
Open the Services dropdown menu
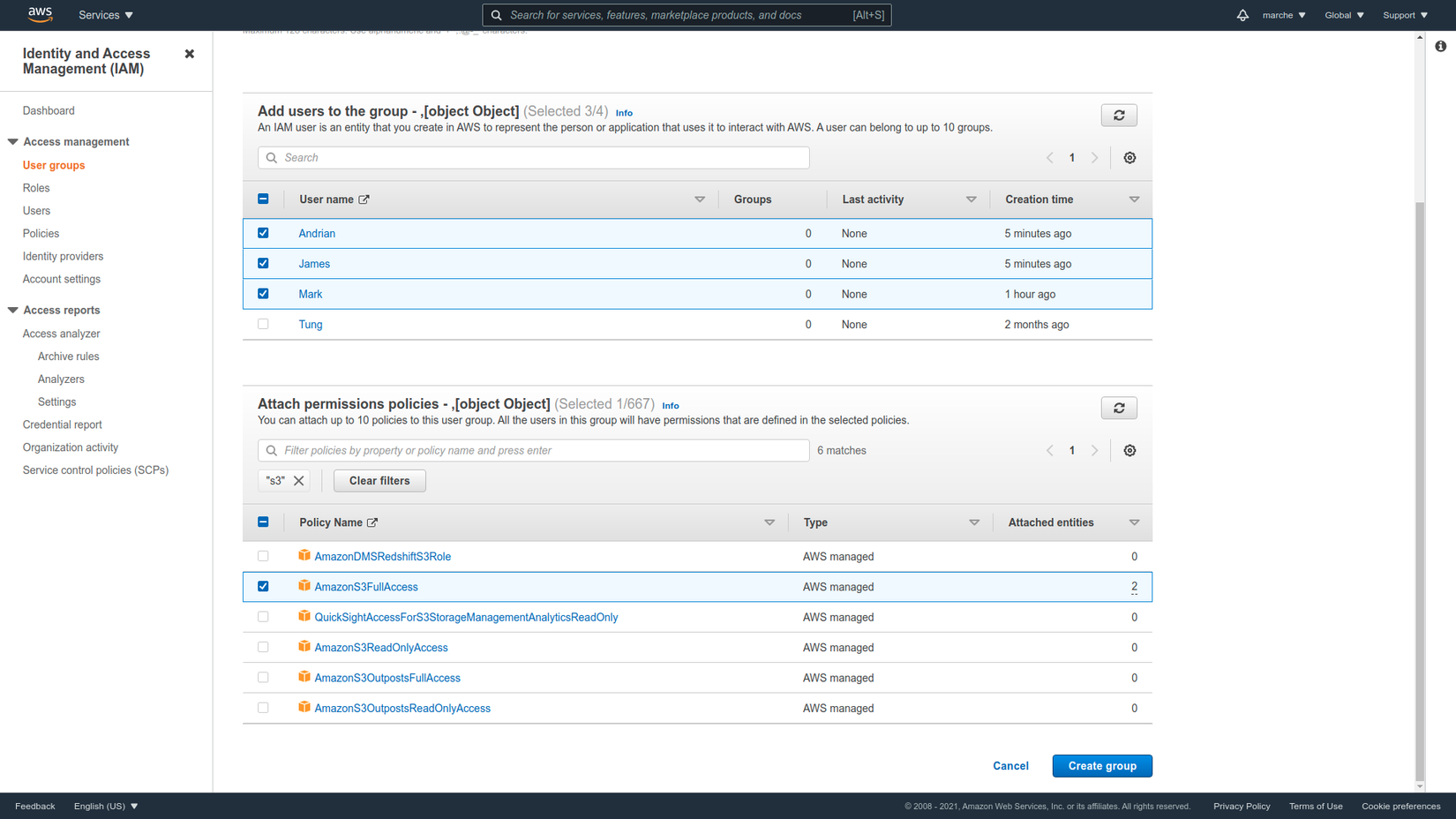106,15
